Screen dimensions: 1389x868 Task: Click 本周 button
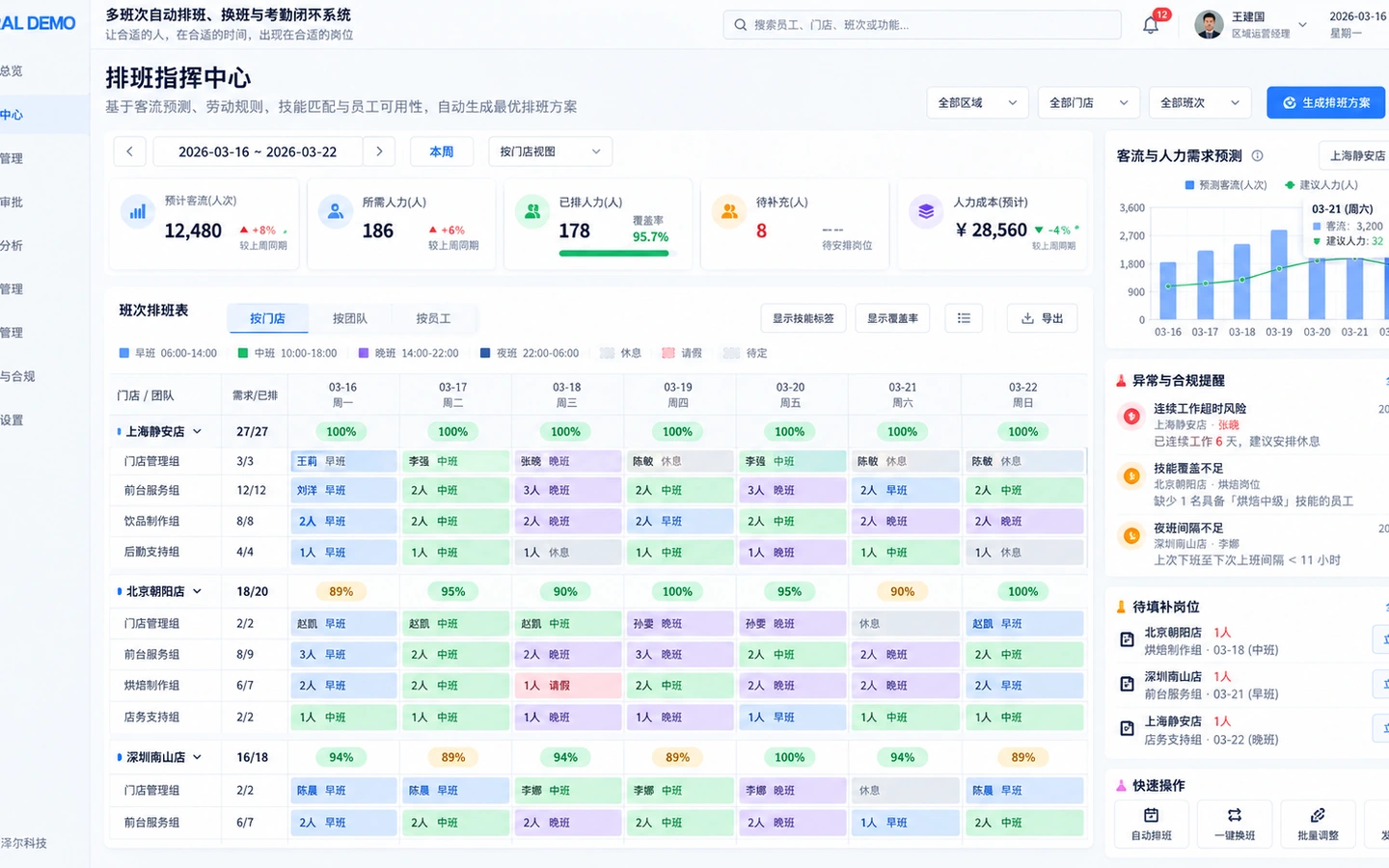pyautogui.click(x=442, y=151)
